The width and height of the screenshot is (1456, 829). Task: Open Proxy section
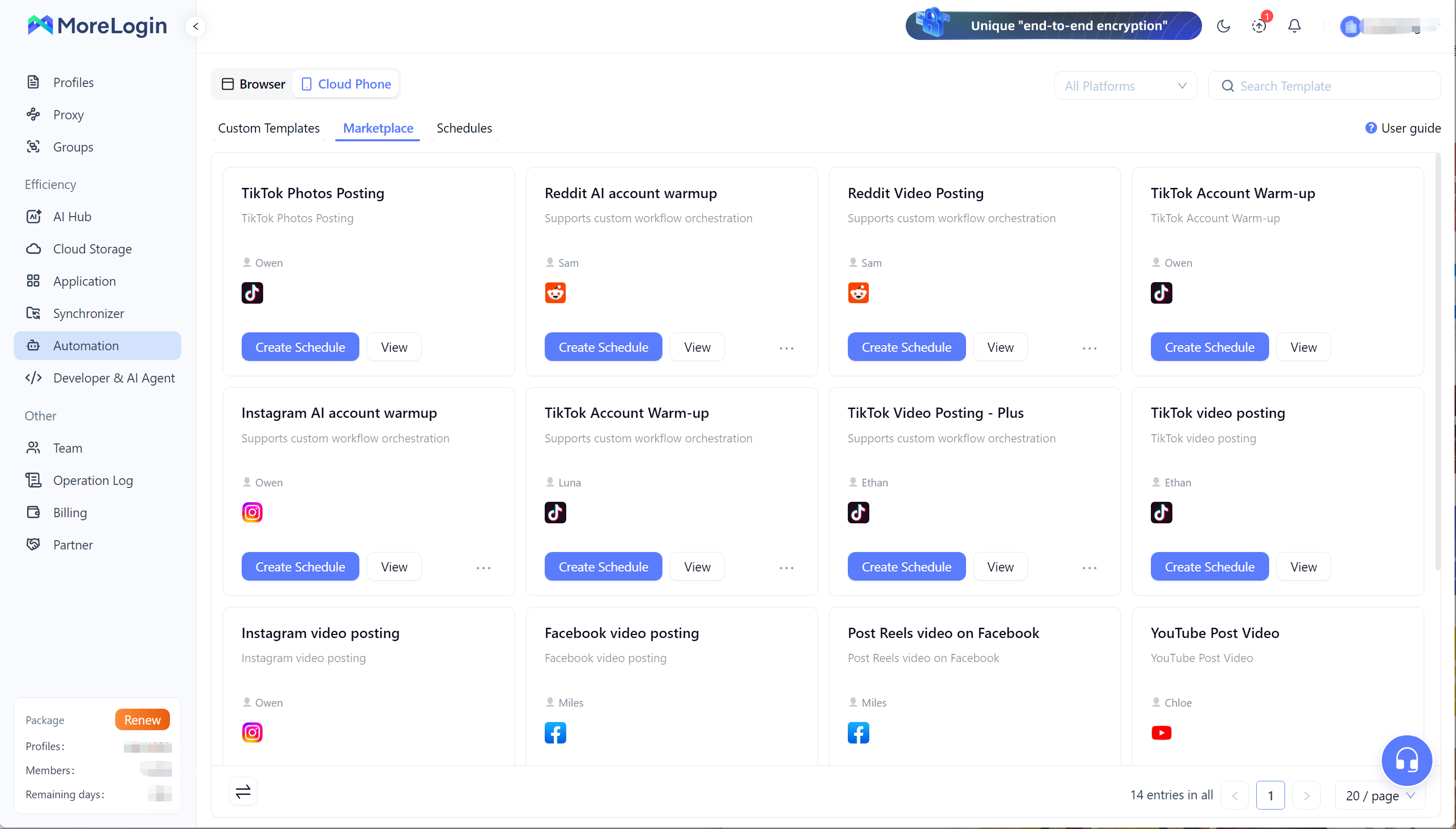[x=97, y=115]
